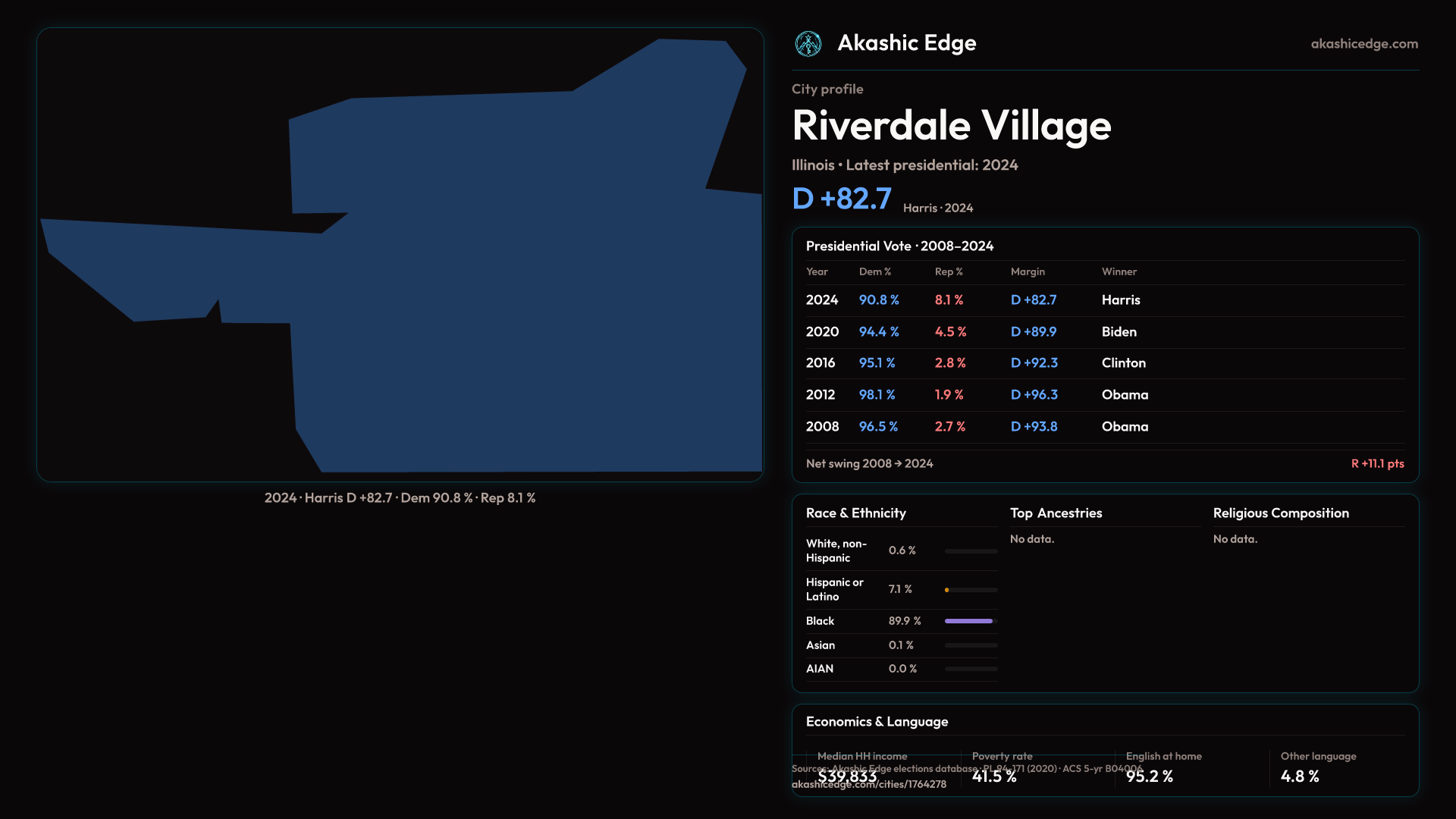This screenshot has height=819, width=1456.
Task: Open the akashicedge.com link in header
Action: click(1363, 44)
